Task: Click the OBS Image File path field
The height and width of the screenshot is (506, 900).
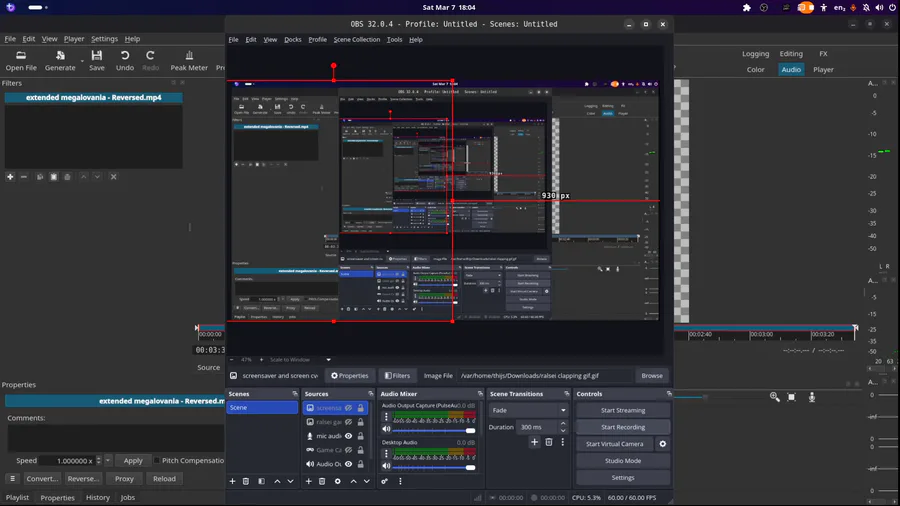Action: click(545, 376)
